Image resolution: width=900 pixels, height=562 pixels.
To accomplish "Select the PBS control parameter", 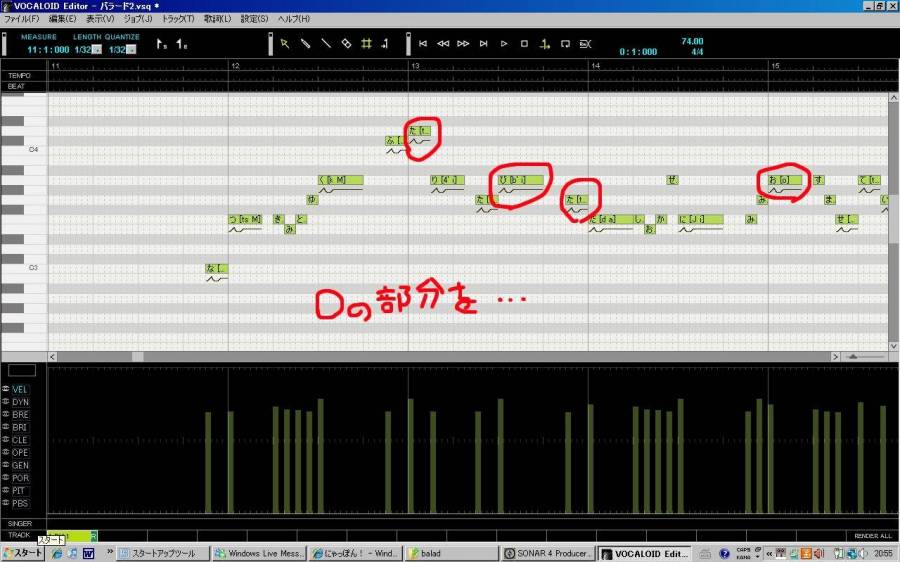I will coord(20,503).
